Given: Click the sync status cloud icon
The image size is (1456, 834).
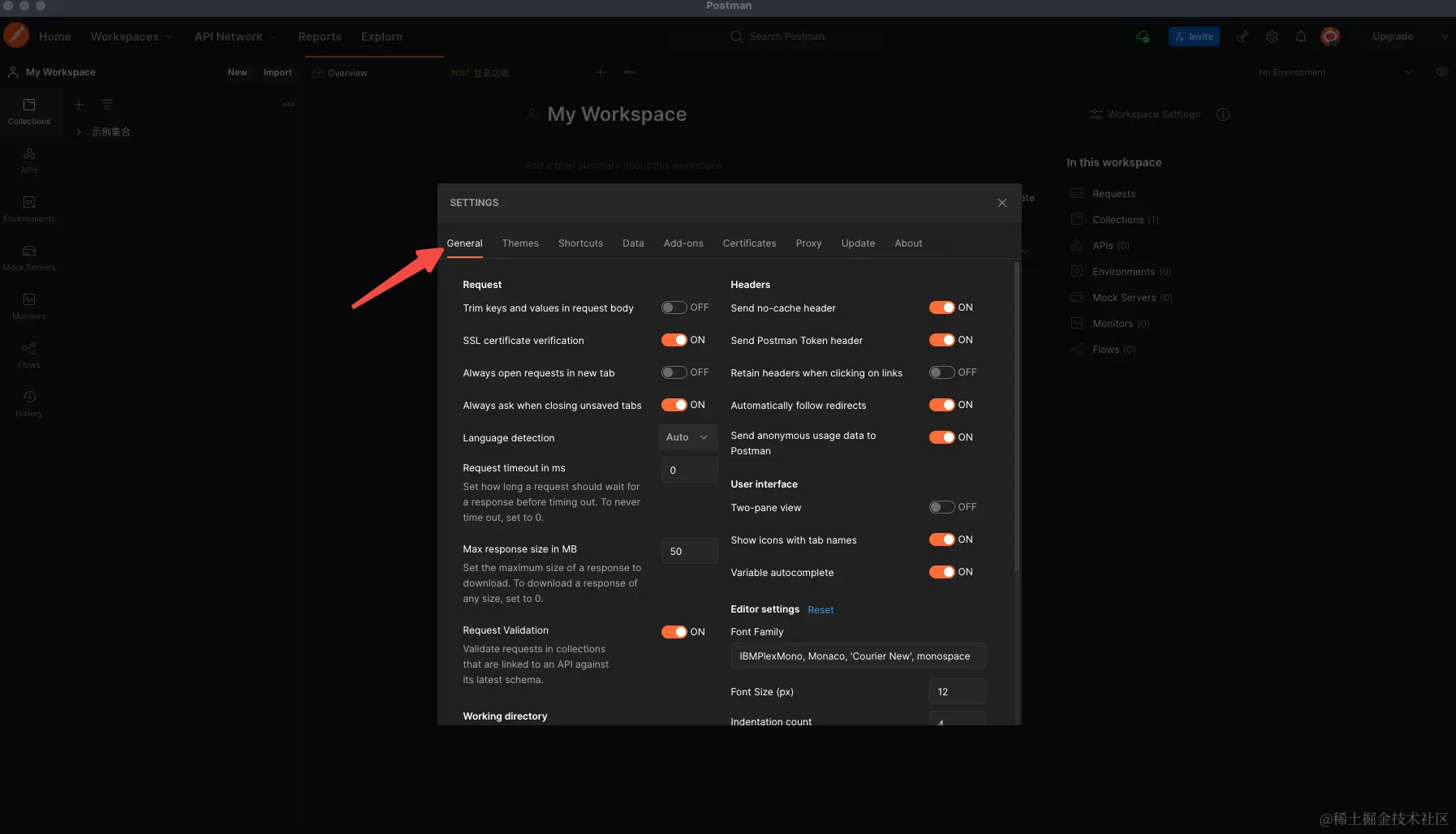Looking at the screenshot, I should pos(1143,37).
